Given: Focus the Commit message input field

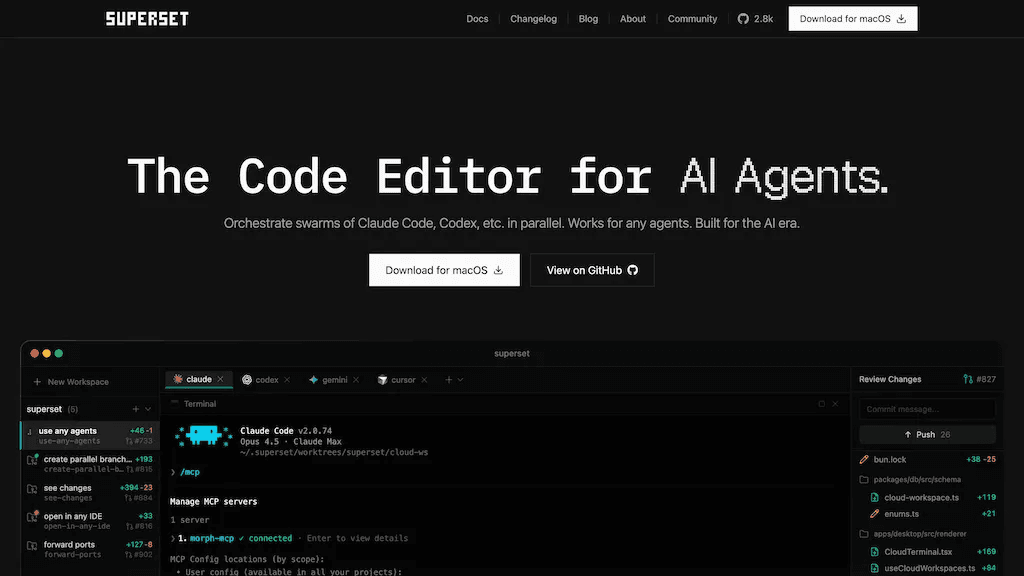Looking at the screenshot, I should [927, 409].
